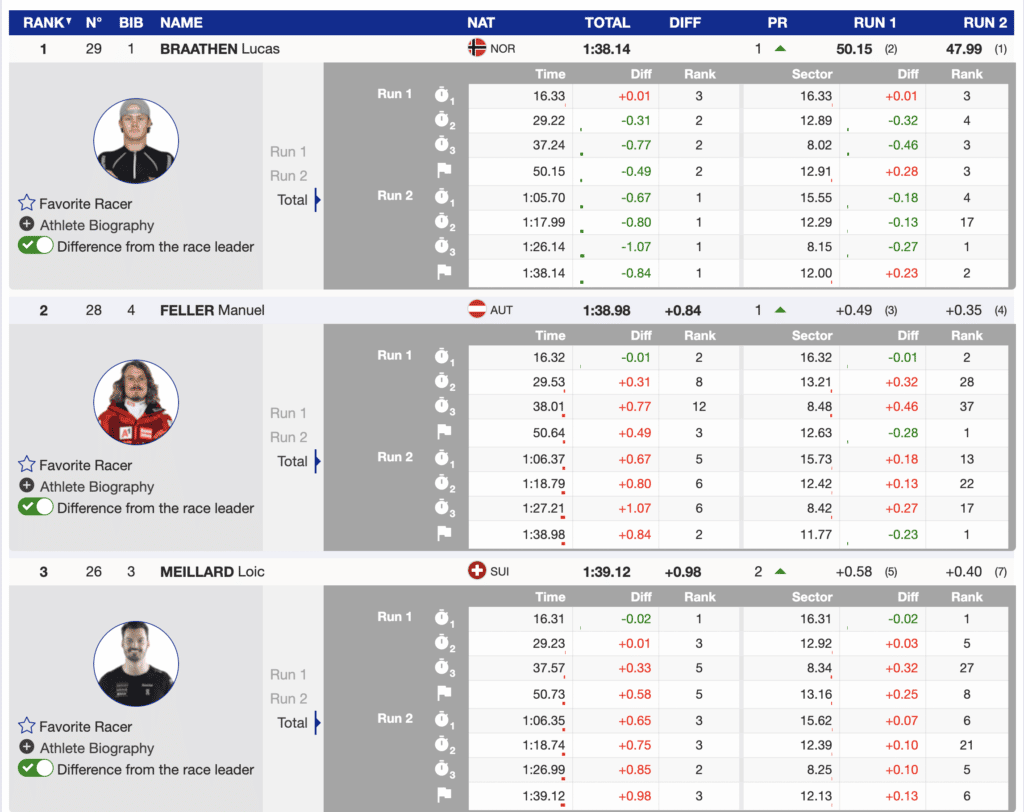
Task: Toggle Feller's difference from race leader switch
Action: coord(36,507)
